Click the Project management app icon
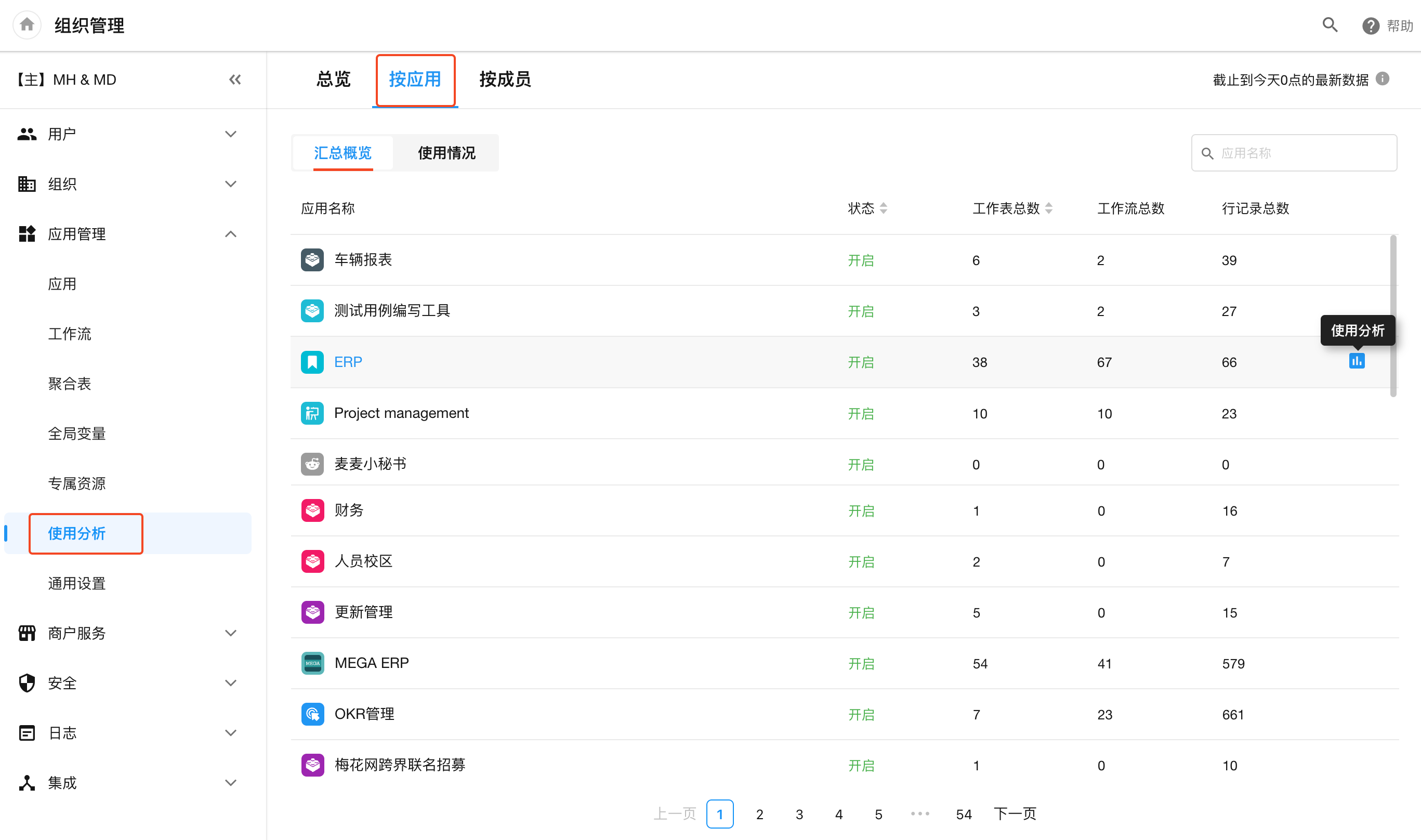 click(x=312, y=413)
